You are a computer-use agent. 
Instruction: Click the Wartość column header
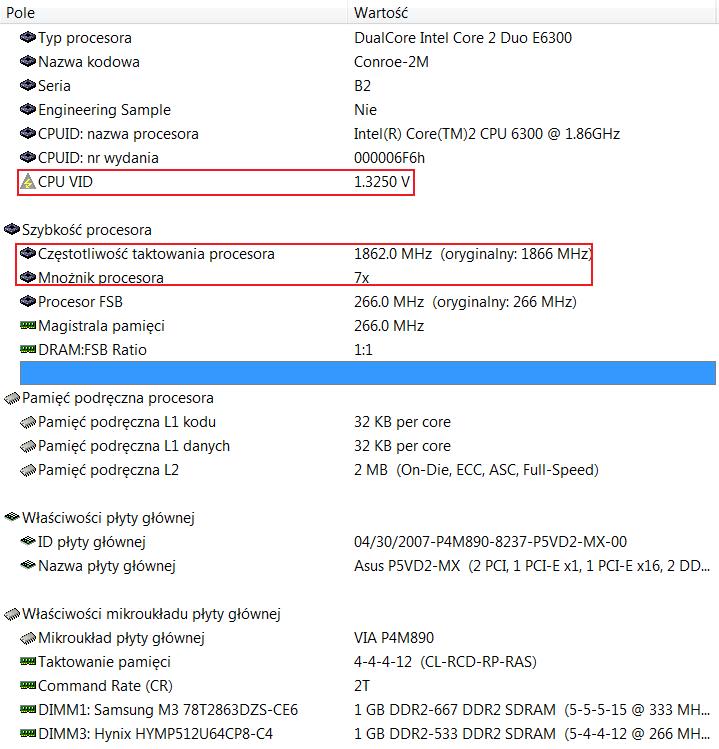(380, 12)
